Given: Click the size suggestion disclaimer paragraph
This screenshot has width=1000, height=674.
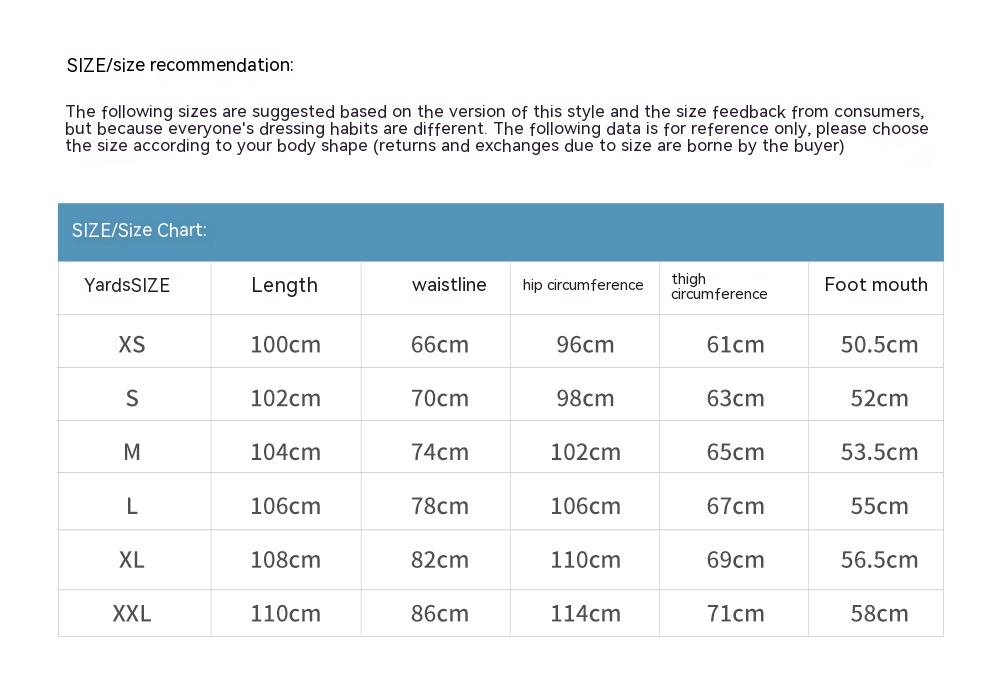Looking at the screenshot, I should (x=497, y=129).
